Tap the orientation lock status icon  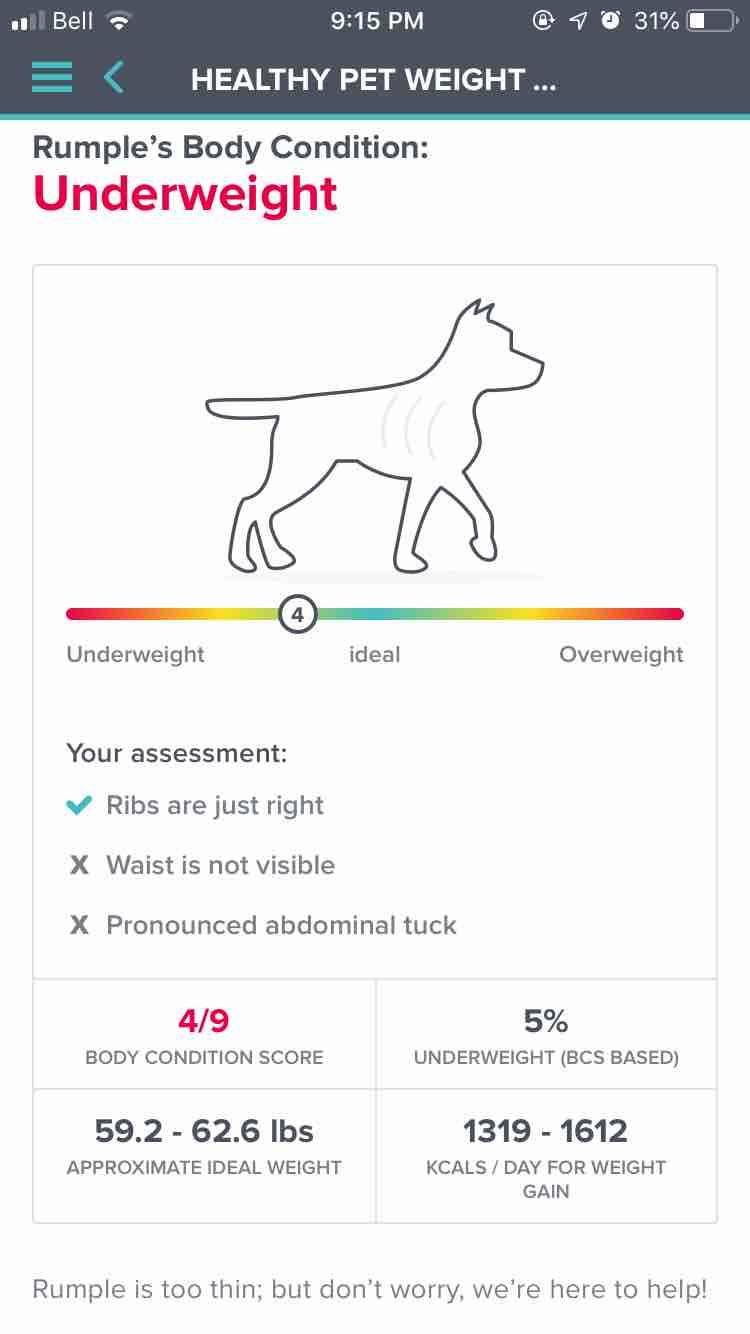[x=543, y=19]
